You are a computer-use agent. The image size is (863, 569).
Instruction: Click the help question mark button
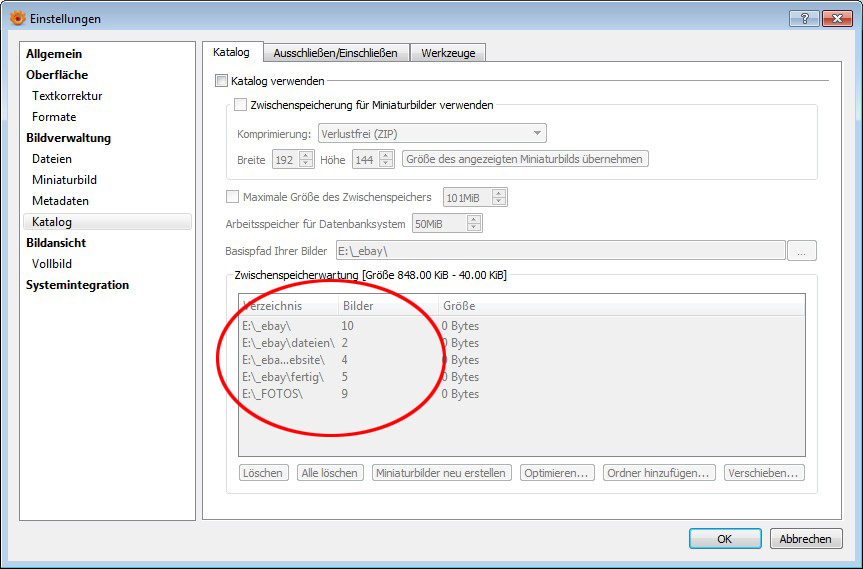(804, 19)
